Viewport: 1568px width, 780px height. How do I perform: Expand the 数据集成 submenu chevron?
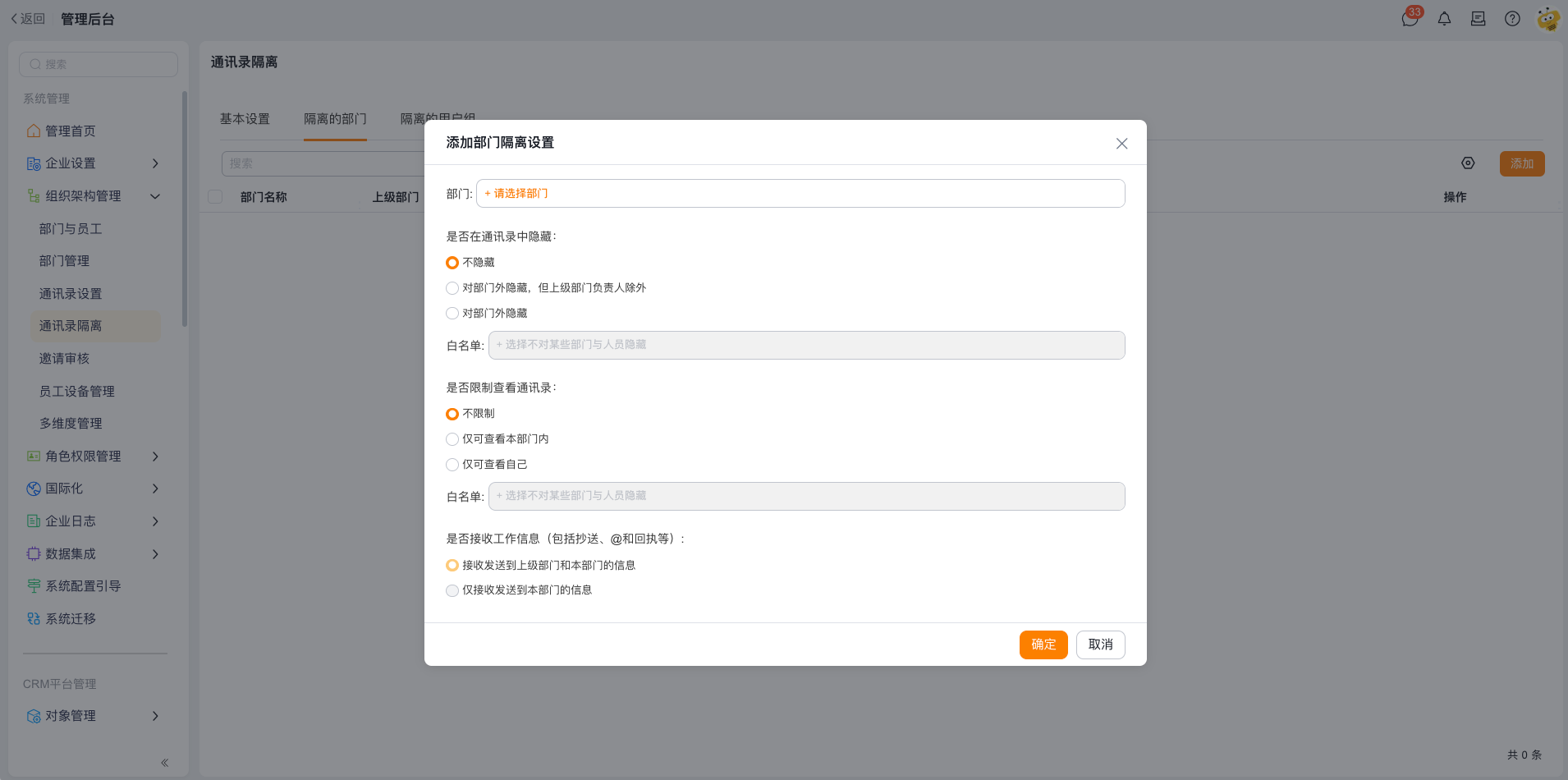(155, 554)
